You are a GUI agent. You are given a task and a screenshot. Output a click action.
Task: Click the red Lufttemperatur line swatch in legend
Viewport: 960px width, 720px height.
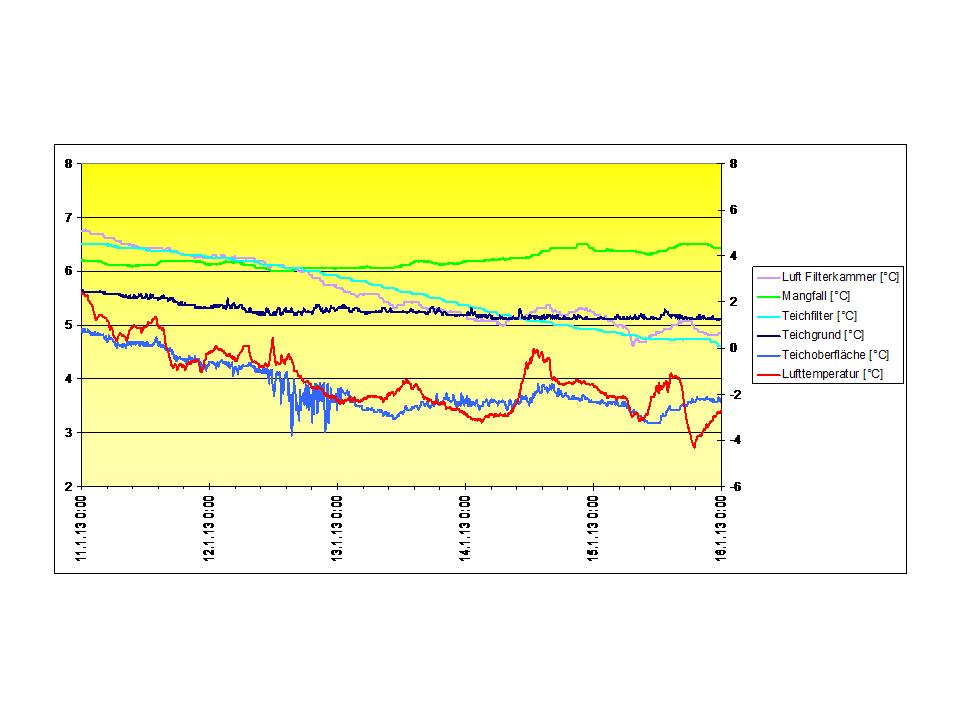point(768,374)
